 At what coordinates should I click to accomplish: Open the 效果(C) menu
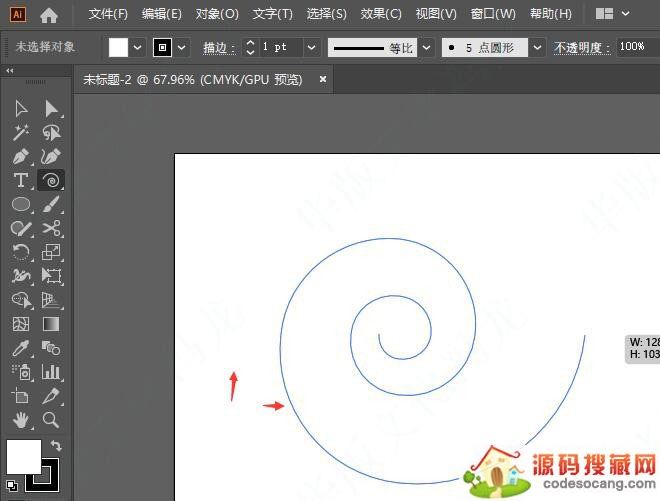(x=381, y=14)
